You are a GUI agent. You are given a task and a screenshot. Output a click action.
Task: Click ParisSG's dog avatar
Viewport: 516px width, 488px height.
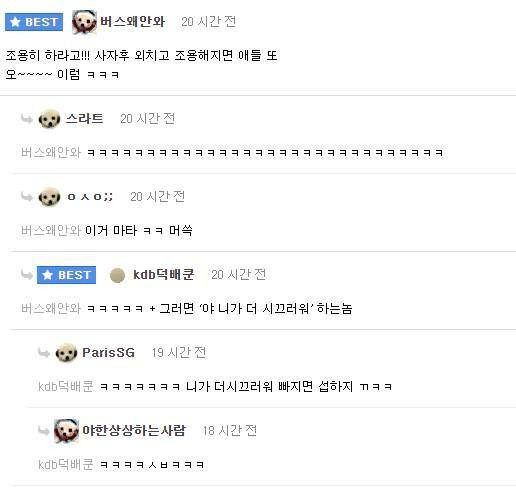tap(66, 353)
